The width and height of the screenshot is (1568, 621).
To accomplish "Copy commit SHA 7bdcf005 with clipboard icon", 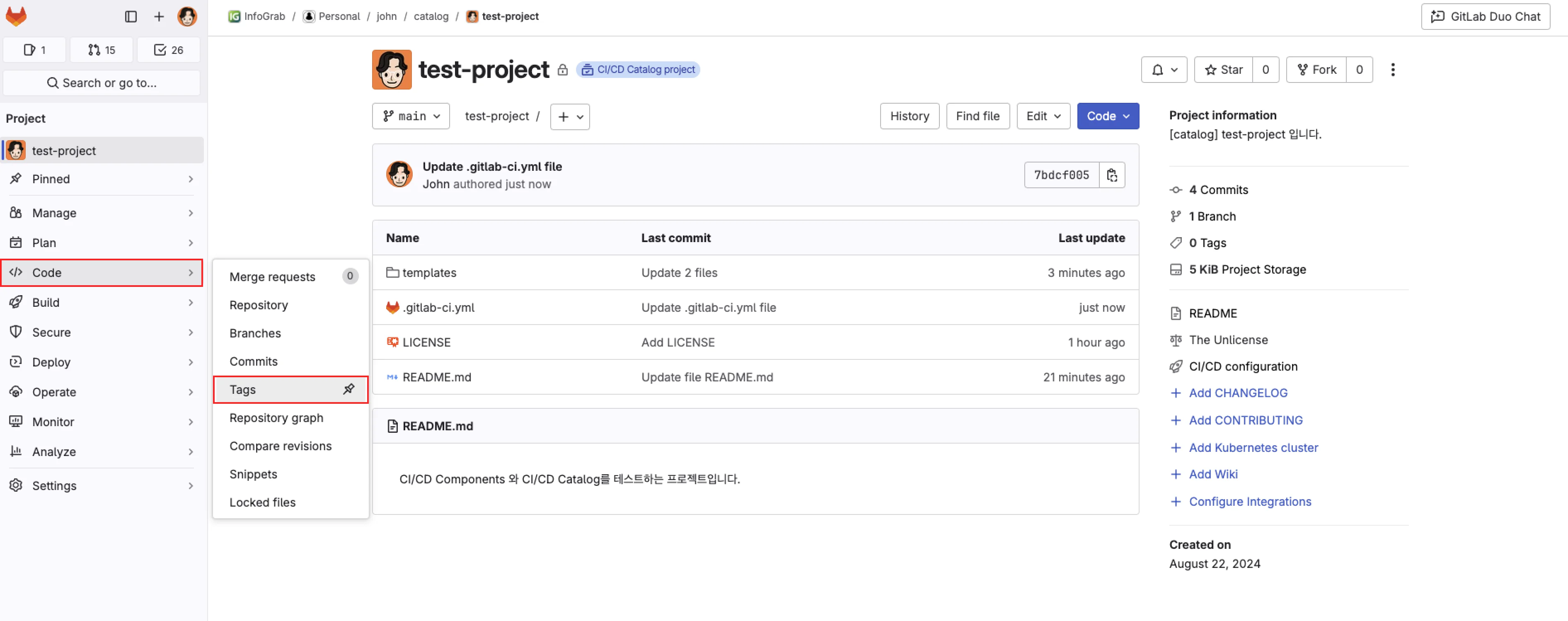I will (1112, 175).
